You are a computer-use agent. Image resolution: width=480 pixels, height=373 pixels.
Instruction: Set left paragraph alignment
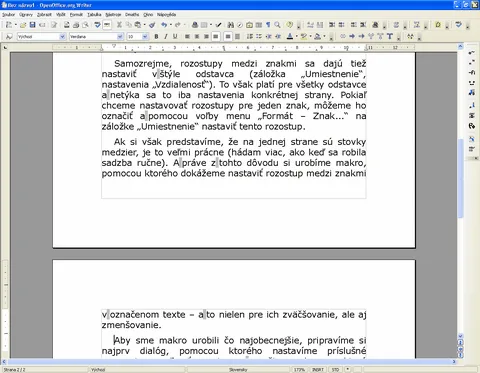pyautogui.click(x=187, y=37)
